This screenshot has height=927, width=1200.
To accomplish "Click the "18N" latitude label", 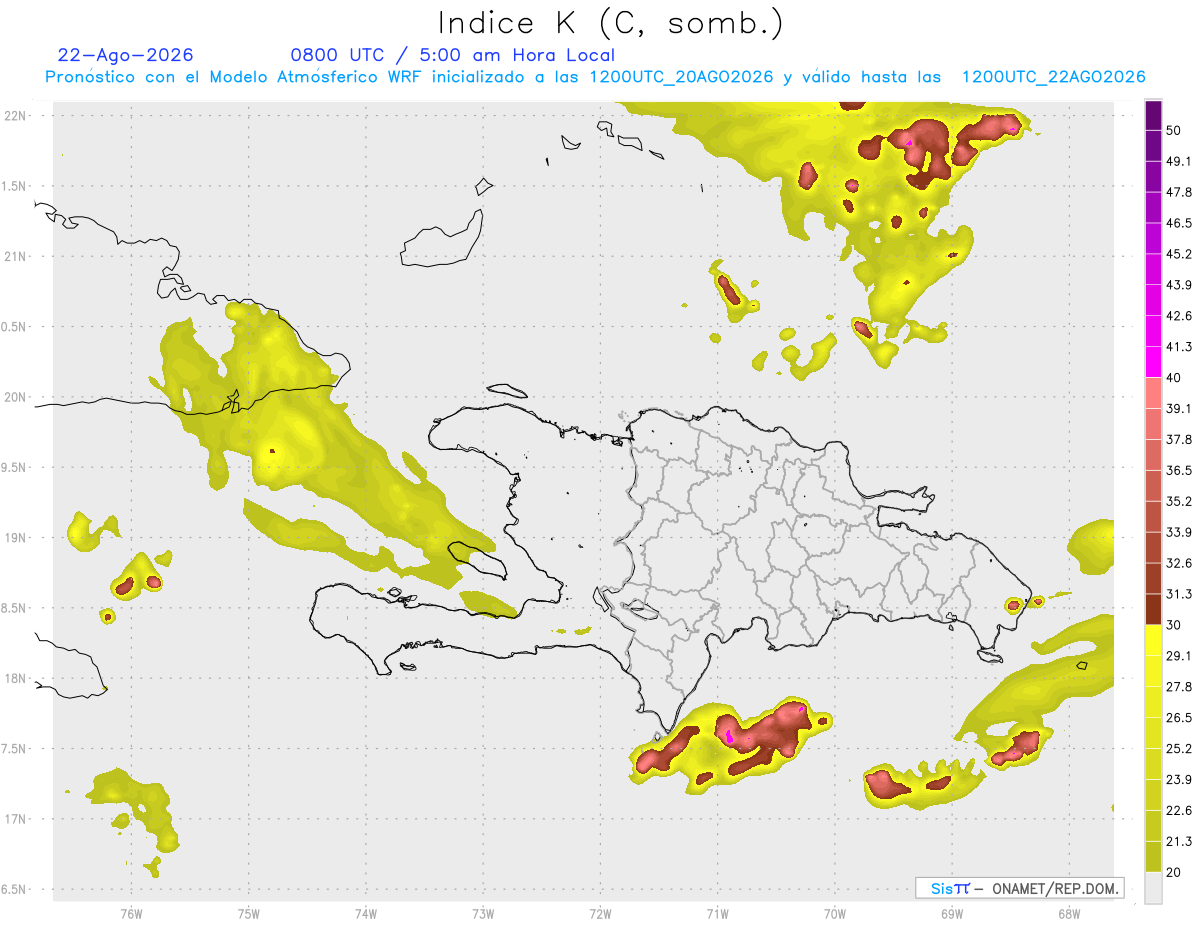I will click(x=15, y=678).
